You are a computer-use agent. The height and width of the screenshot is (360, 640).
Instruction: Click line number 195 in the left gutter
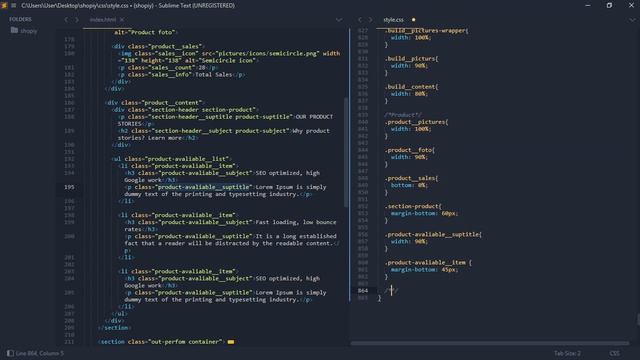pyautogui.click(x=69, y=187)
